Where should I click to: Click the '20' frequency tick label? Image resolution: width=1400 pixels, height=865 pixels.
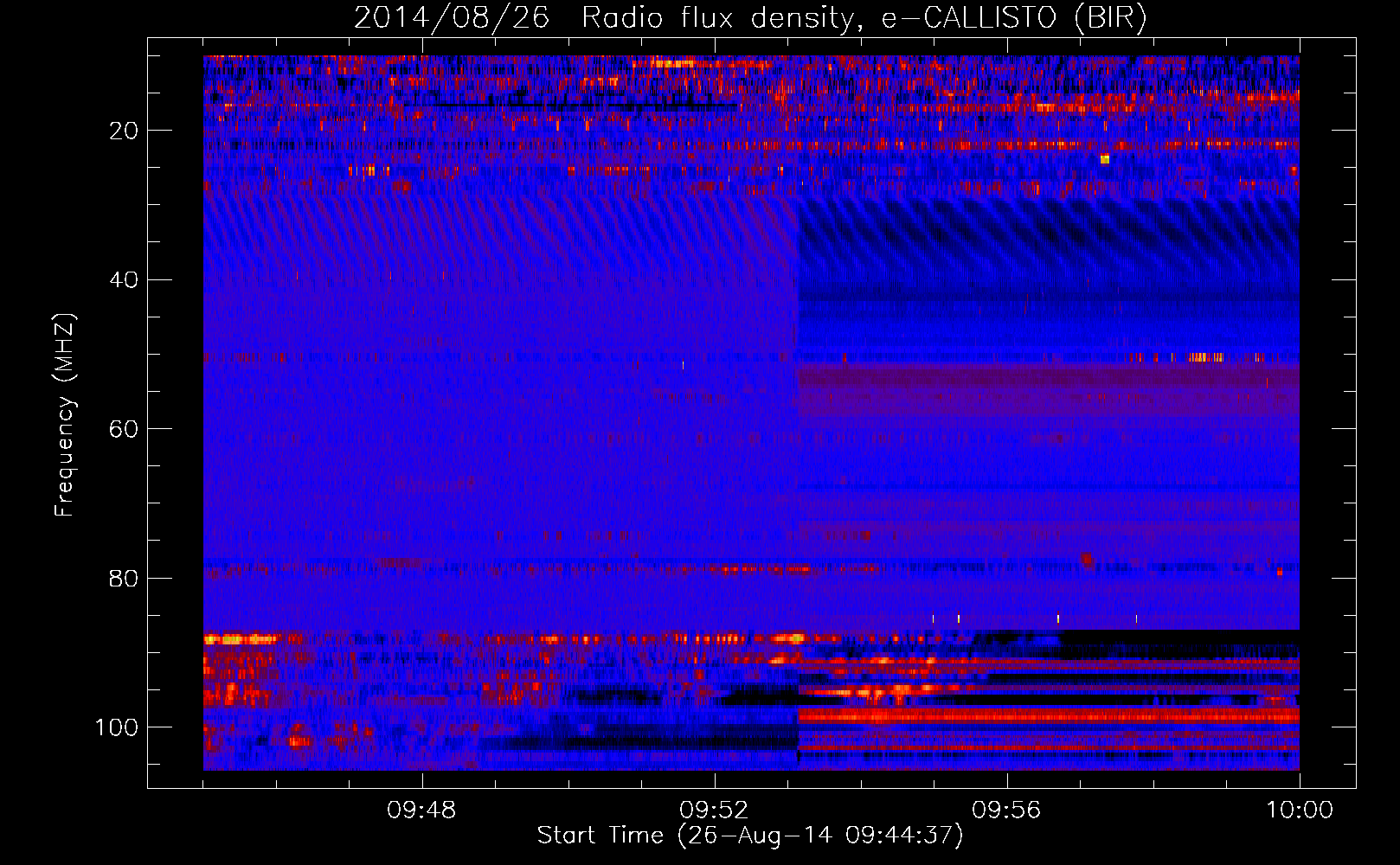[x=124, y=131]
